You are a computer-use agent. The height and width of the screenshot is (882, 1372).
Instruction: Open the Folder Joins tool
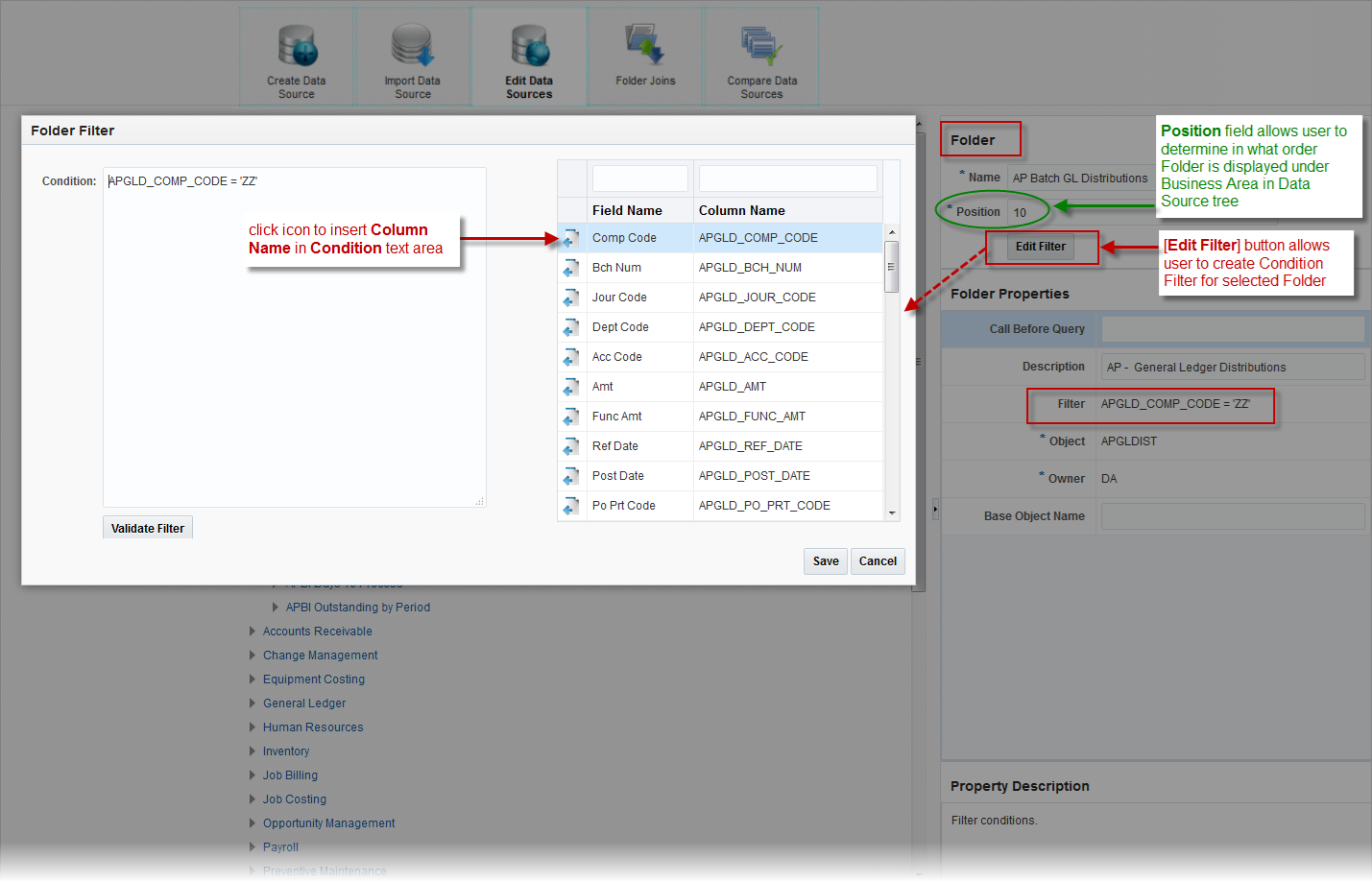[x=645, y=58]
